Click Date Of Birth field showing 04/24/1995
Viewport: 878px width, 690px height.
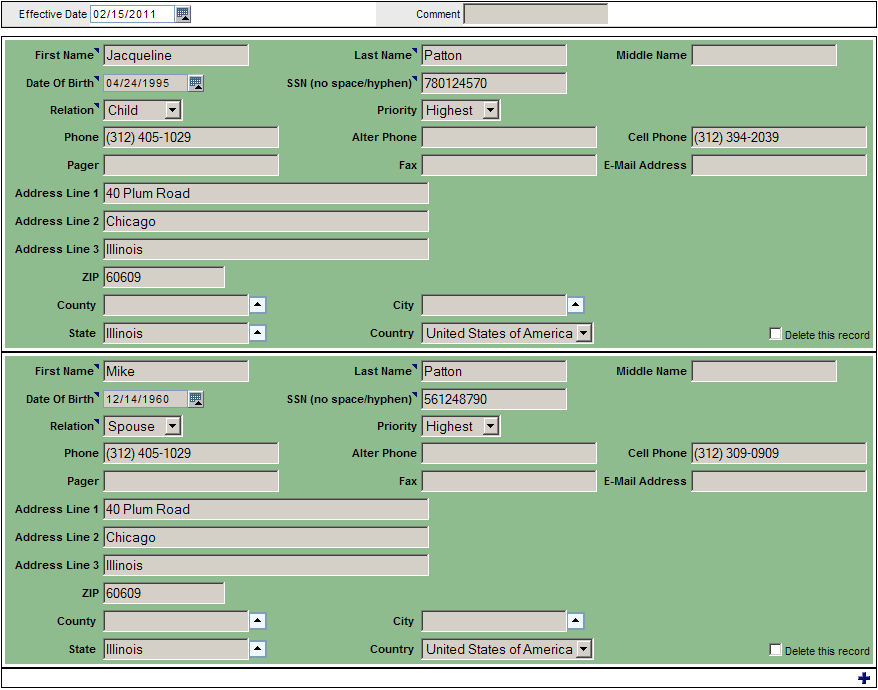146,83
